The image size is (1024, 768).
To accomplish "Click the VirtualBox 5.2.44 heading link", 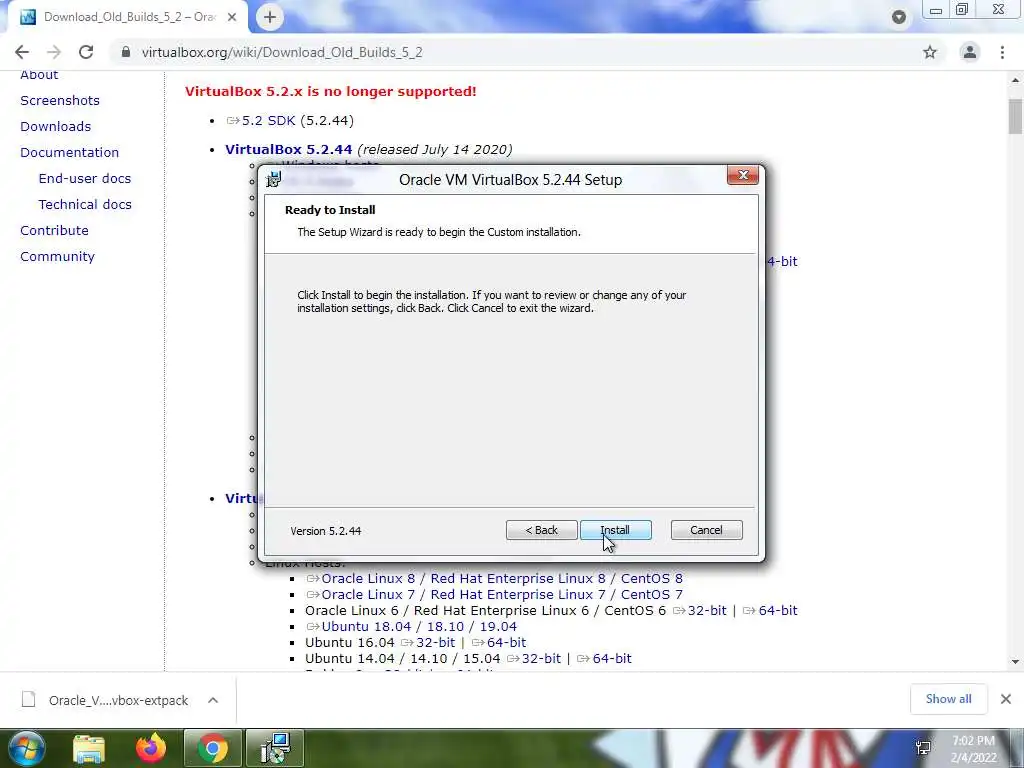I will (289, 150).
